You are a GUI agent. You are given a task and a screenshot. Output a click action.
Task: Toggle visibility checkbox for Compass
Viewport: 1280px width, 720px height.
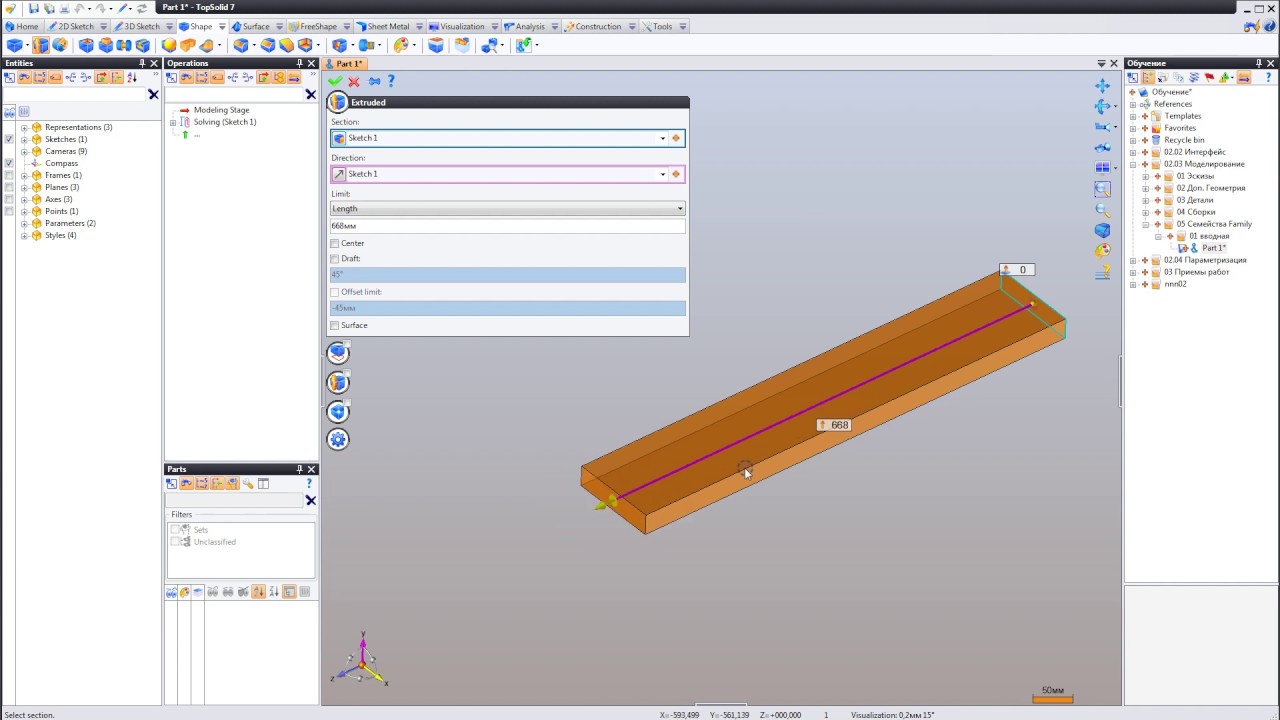pos(9,163)
